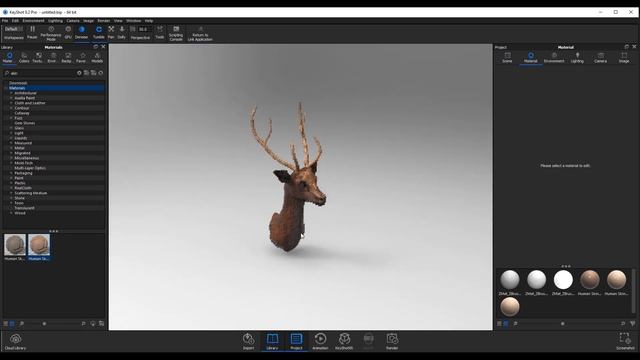Select the first ZMat material ball in Project

point(510,280)
